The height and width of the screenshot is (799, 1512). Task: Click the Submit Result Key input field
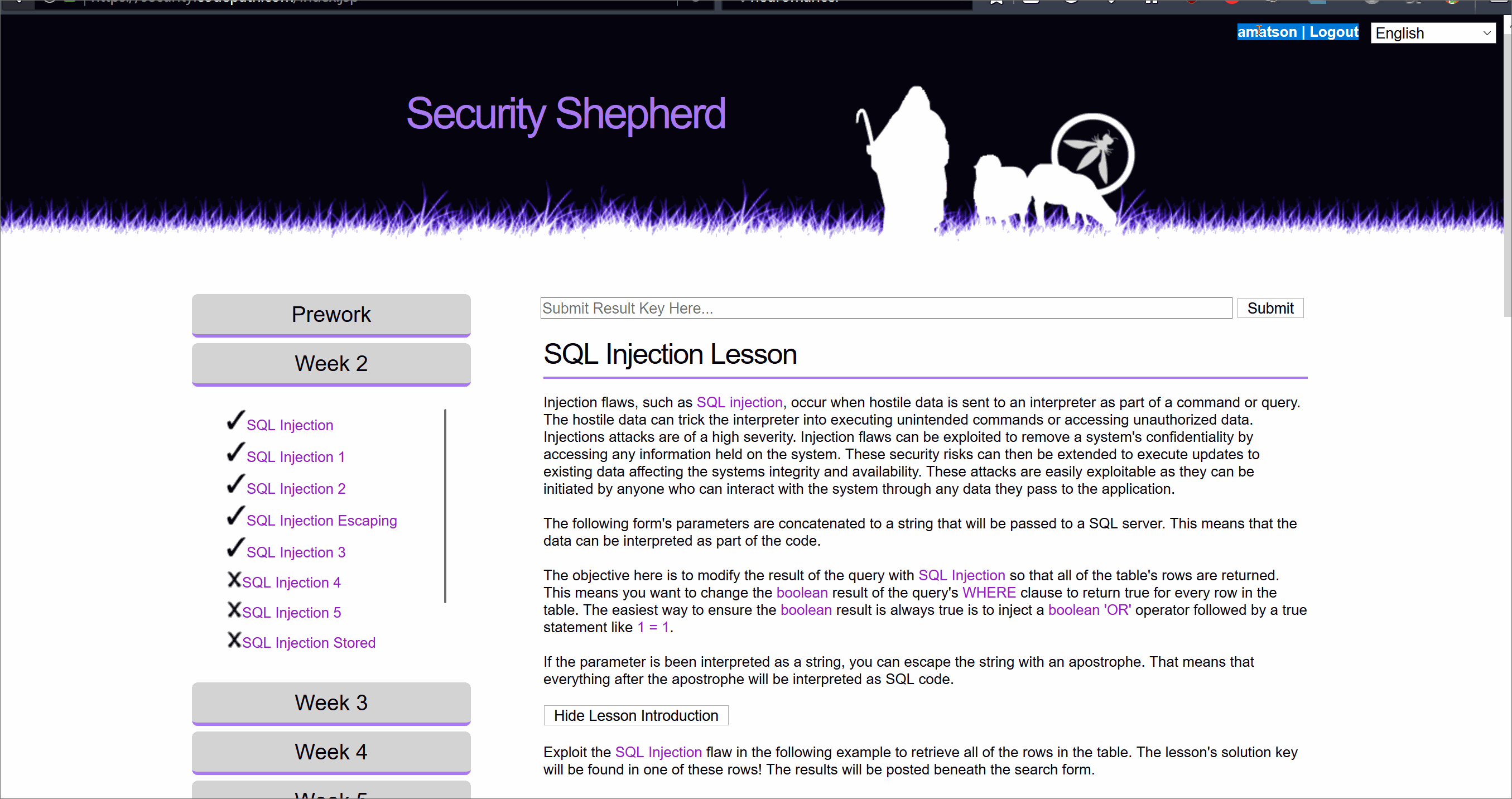click(x=884, y=308)
